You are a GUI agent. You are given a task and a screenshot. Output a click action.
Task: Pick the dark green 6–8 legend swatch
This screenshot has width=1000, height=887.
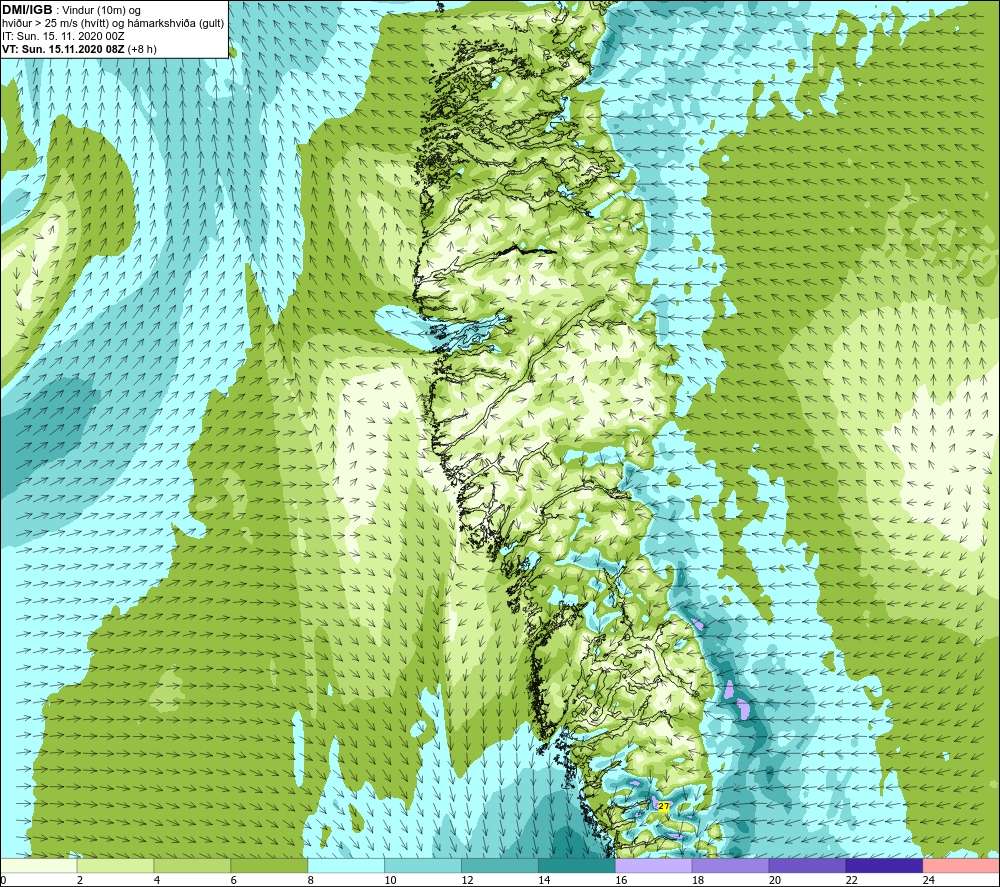[x=269, y=866]
